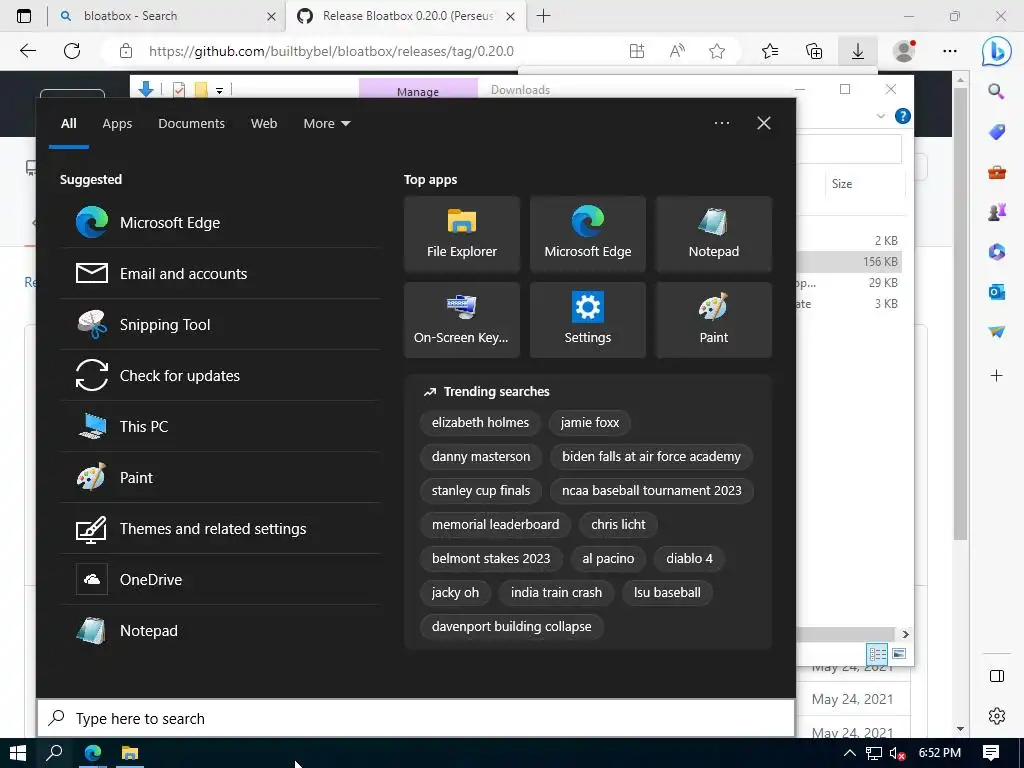
Task: Refresh the GitHub page
Action: (72, 51)
